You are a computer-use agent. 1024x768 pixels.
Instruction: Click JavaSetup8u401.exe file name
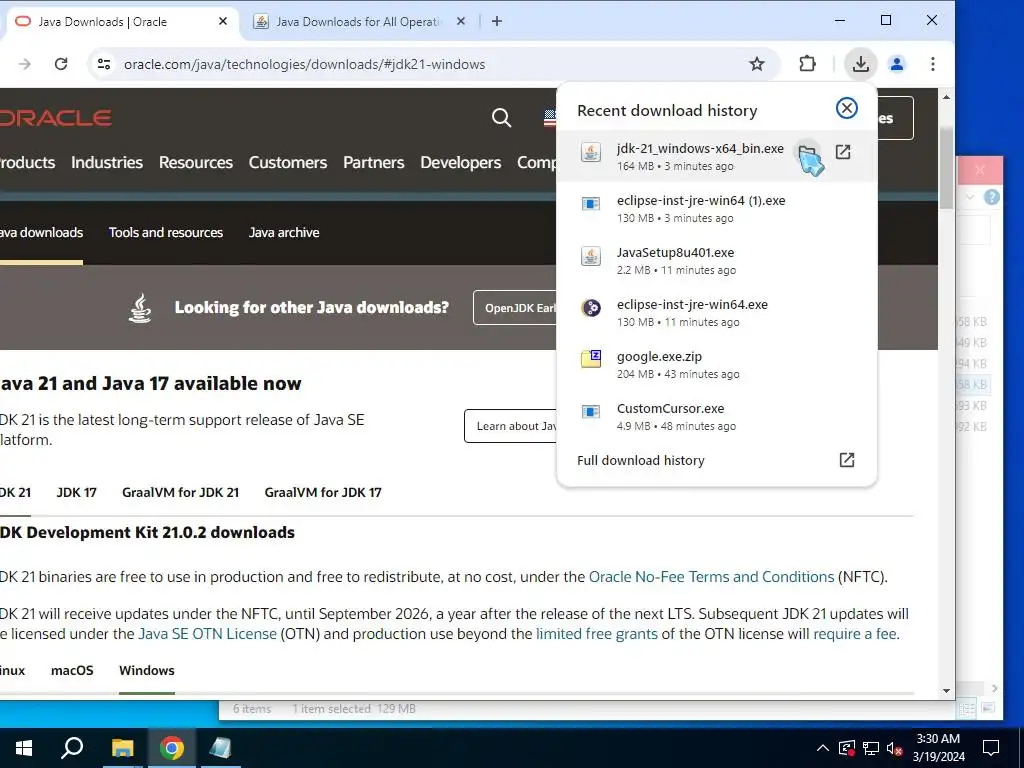pyautogui.click(x=675, y=252)
